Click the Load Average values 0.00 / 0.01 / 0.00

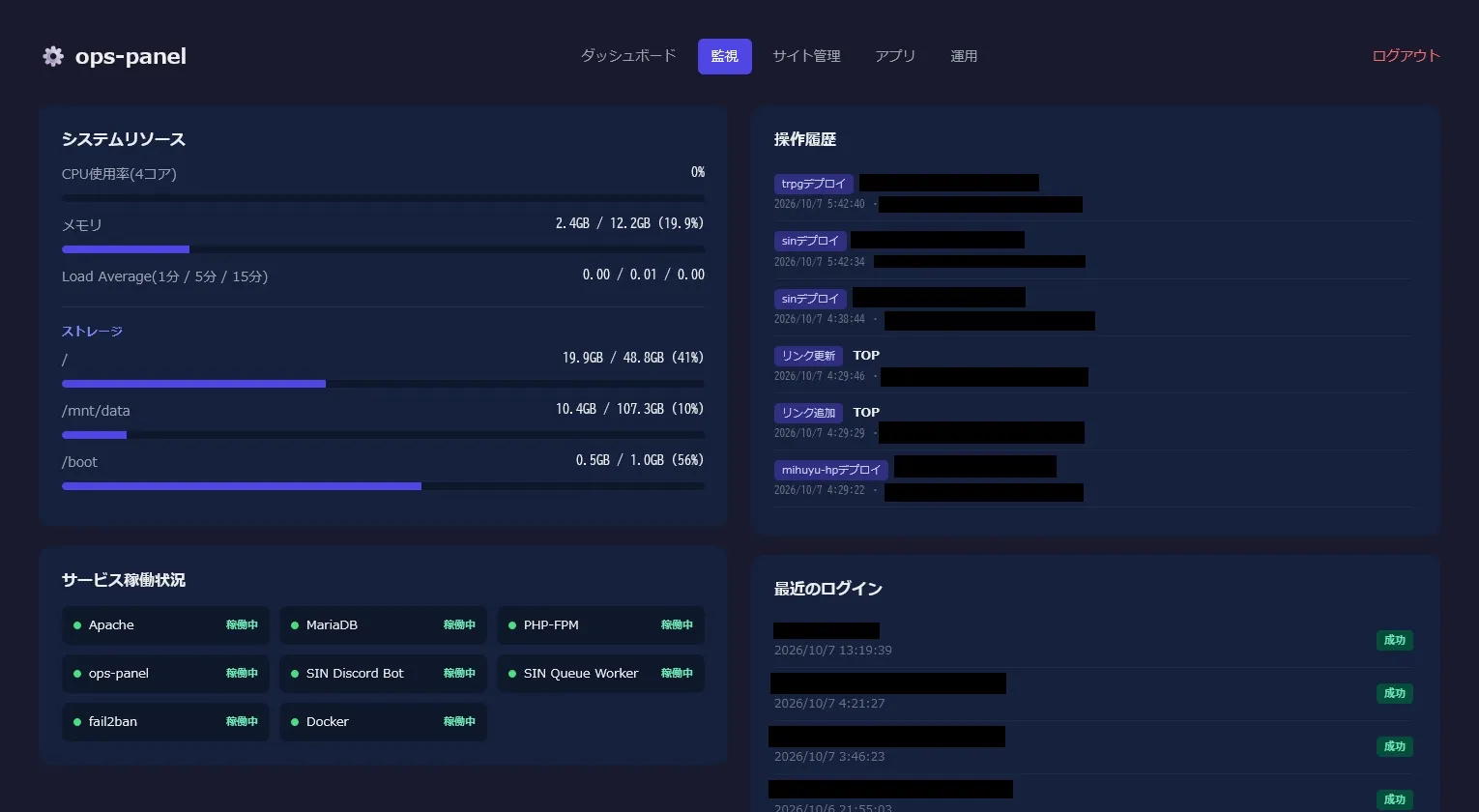tap(644, 275)
